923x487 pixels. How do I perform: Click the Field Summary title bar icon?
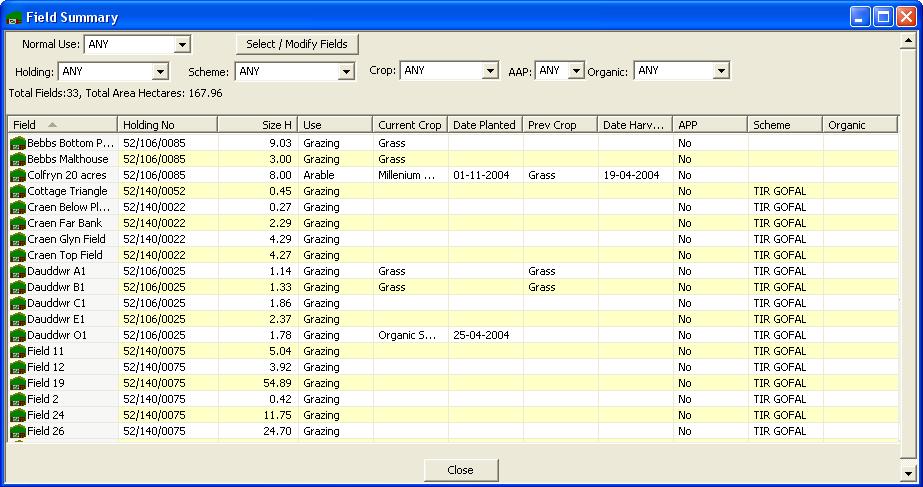14,18
